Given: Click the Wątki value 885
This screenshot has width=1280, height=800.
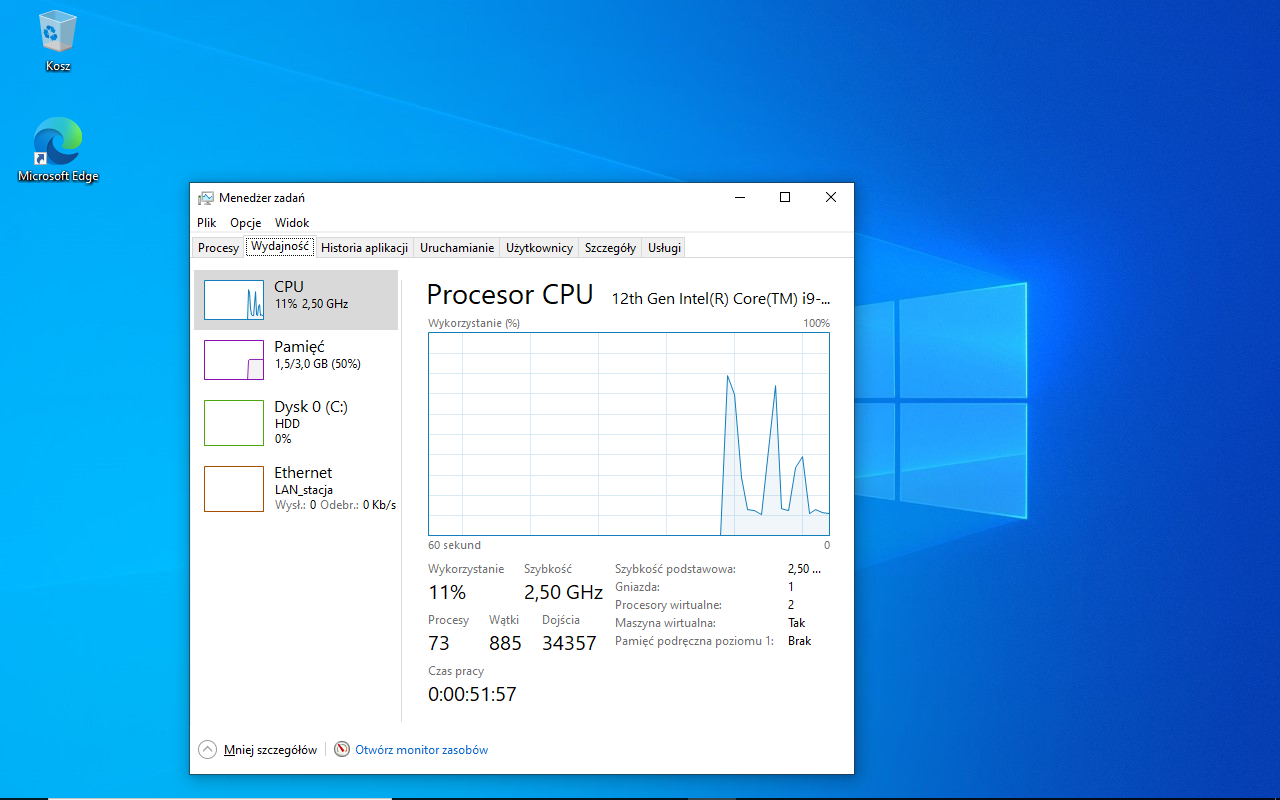Looking at the screenshot, I should pyautogui.click(x=505, y=643).
